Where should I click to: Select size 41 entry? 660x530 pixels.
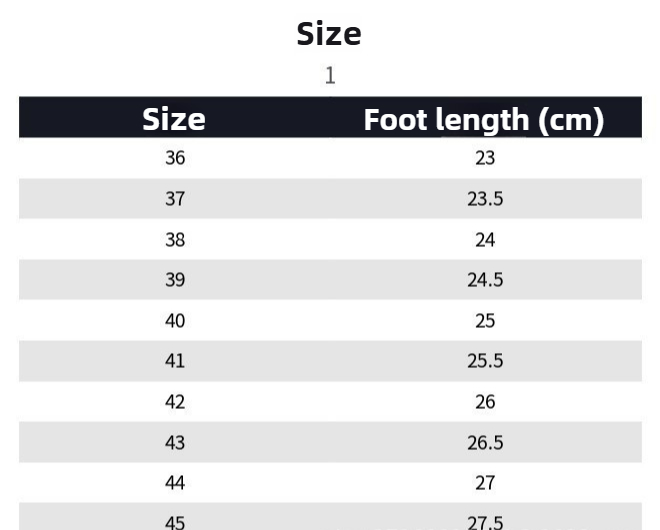175,361
